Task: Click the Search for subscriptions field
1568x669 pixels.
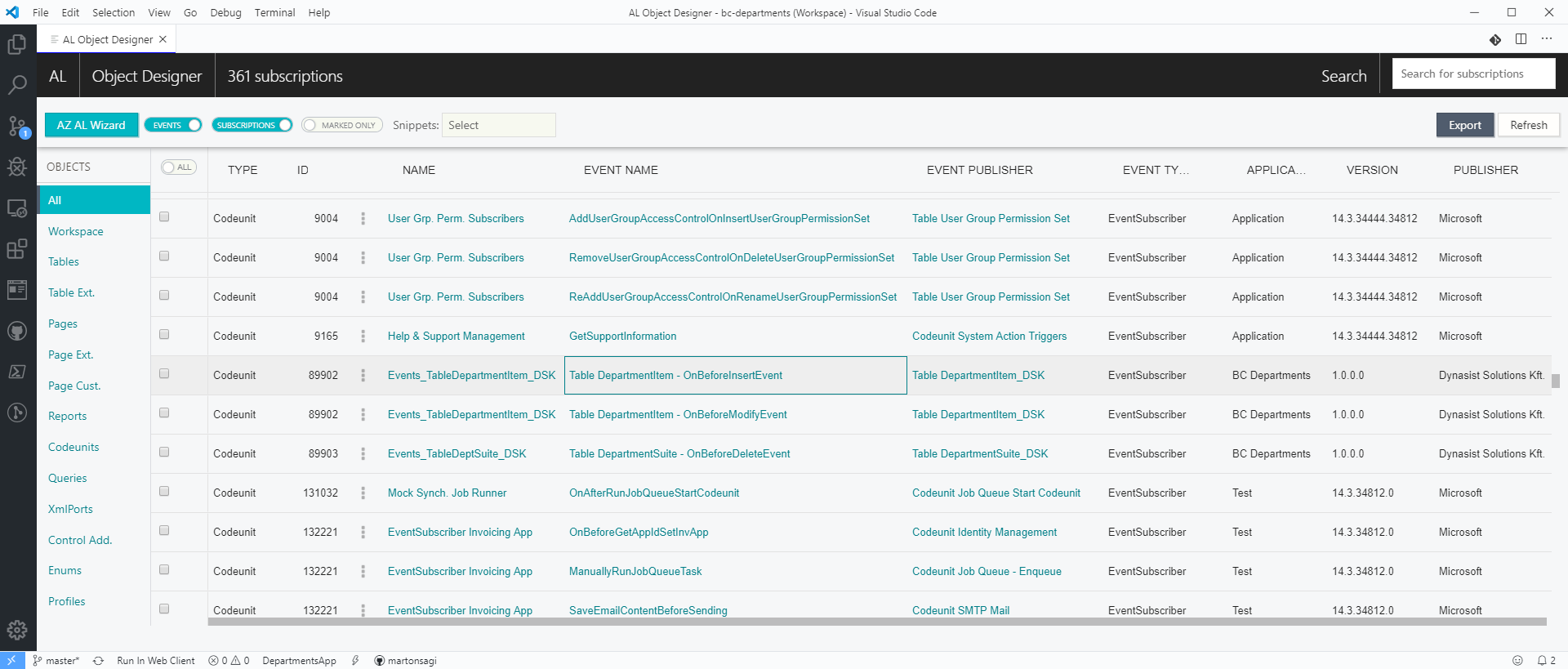Action: [1473, 74]
